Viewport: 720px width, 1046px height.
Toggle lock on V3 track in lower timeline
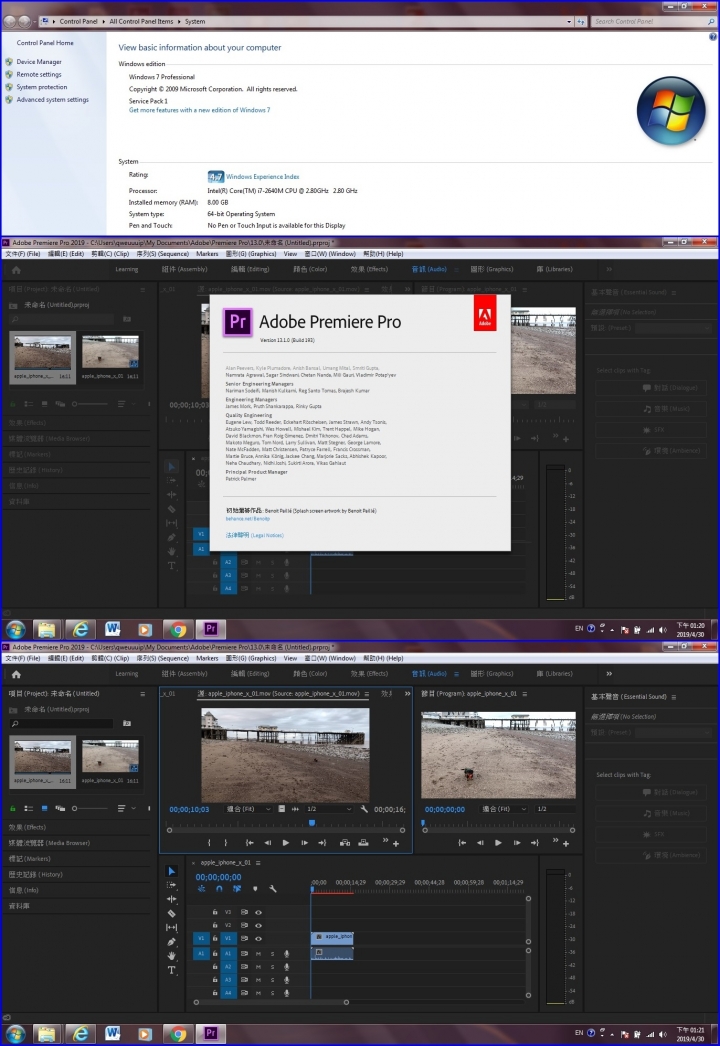pyautogui.click(x=215, y=912)
